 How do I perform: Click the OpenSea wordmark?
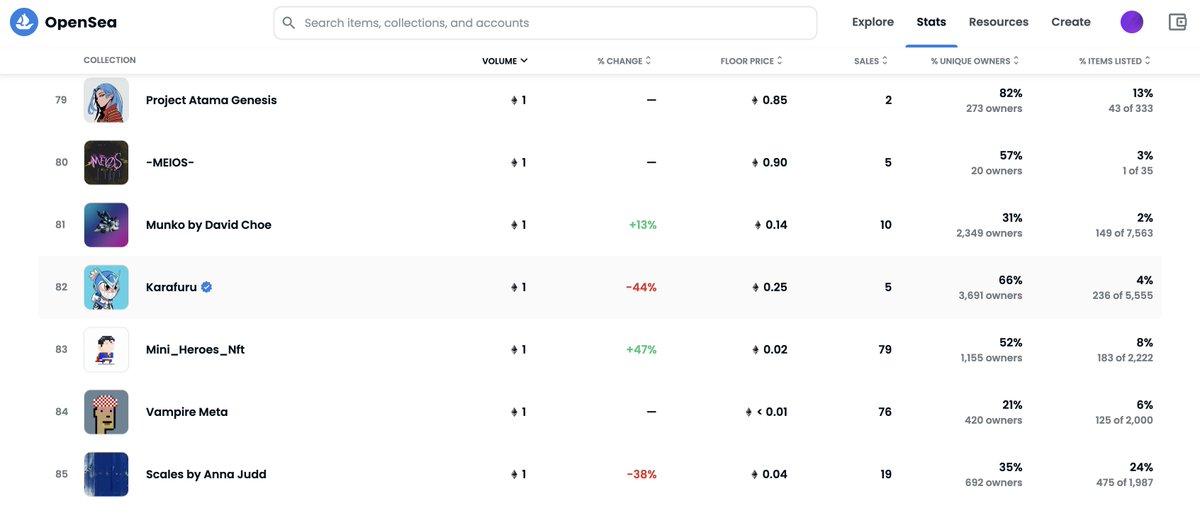[81, 22]
